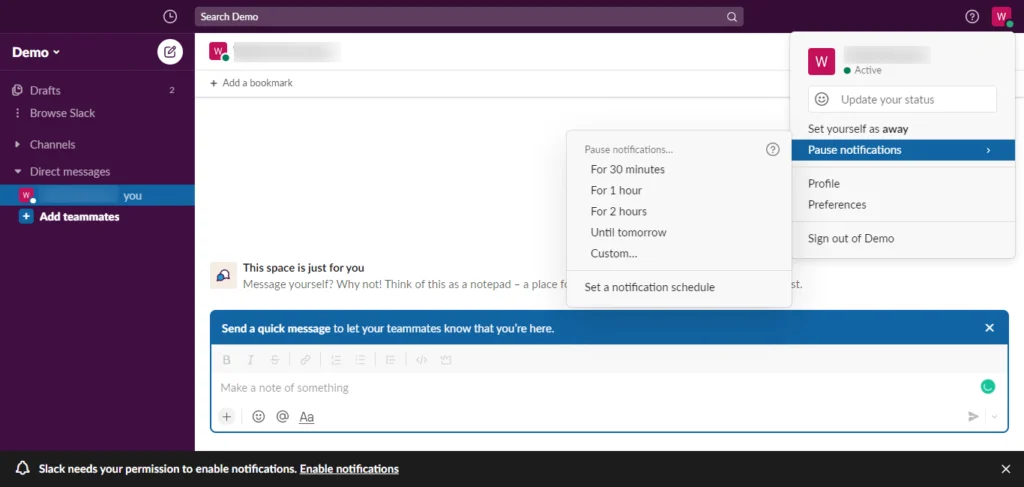Click the attach plus button in composer

pos(227,417)
